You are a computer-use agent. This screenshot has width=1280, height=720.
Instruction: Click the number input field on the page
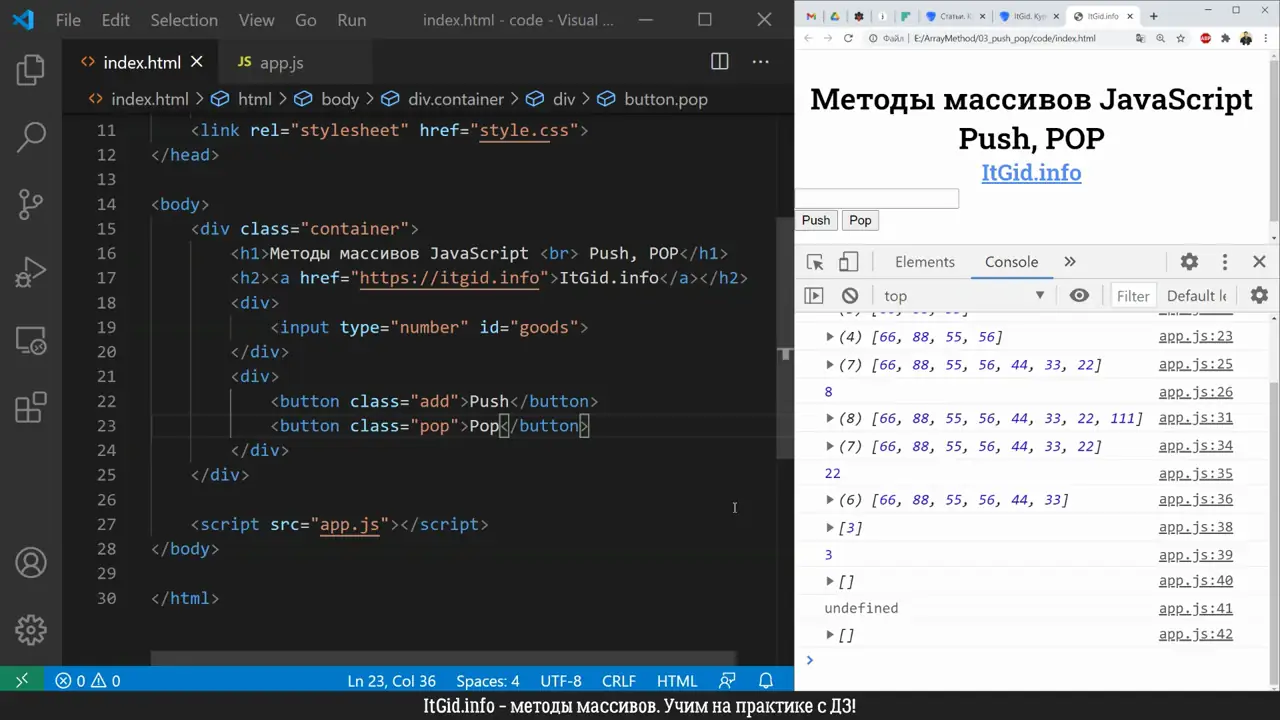[x=876, y=198]
